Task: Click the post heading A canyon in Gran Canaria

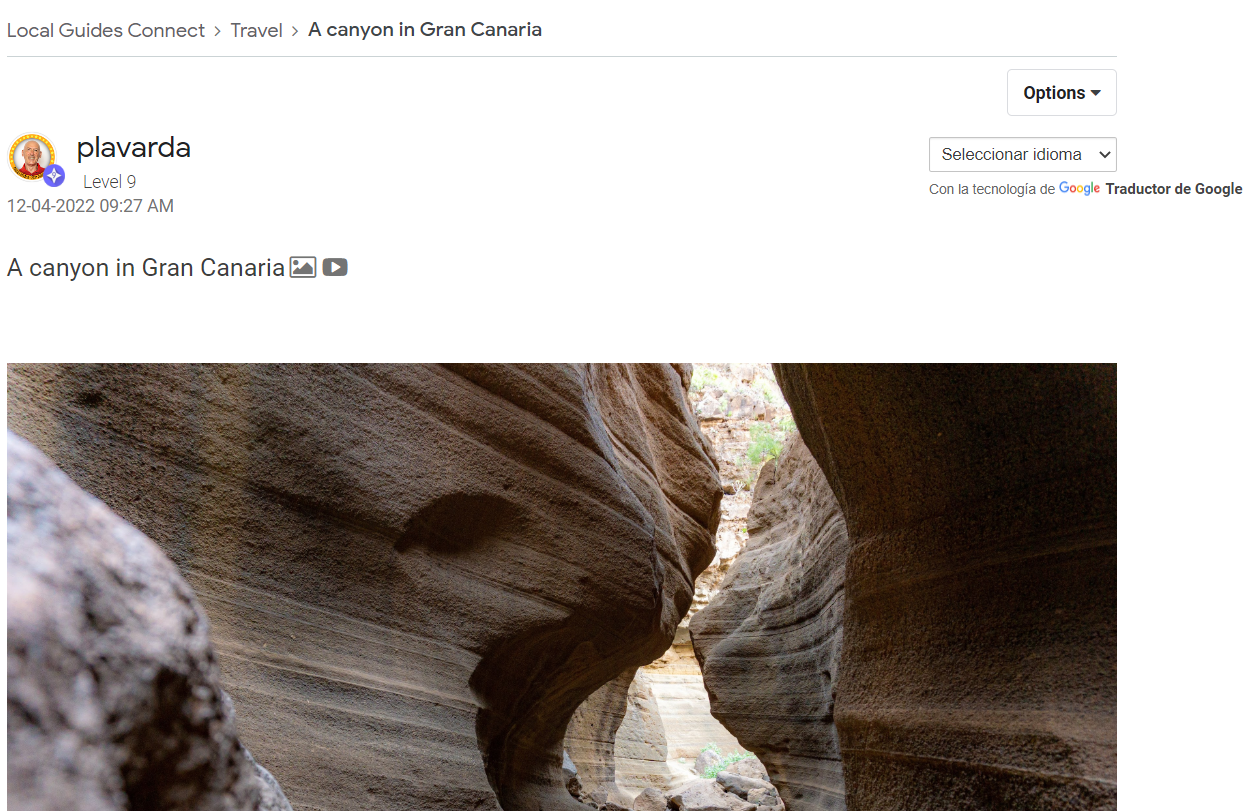Action: coord(146,268)
